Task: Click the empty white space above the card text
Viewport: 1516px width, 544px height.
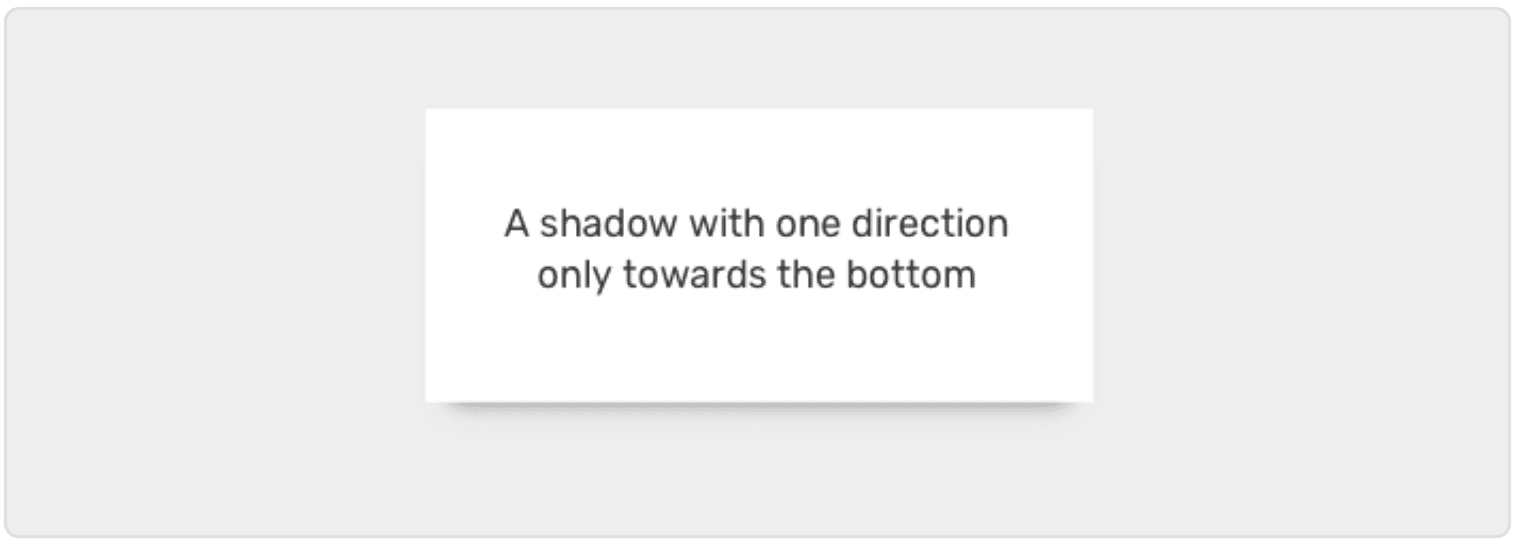Action: click(759, 155)
